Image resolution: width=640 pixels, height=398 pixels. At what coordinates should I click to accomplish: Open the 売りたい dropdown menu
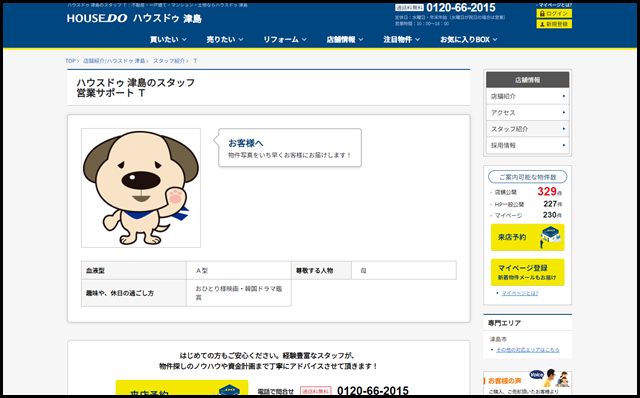tap(225, 40)
